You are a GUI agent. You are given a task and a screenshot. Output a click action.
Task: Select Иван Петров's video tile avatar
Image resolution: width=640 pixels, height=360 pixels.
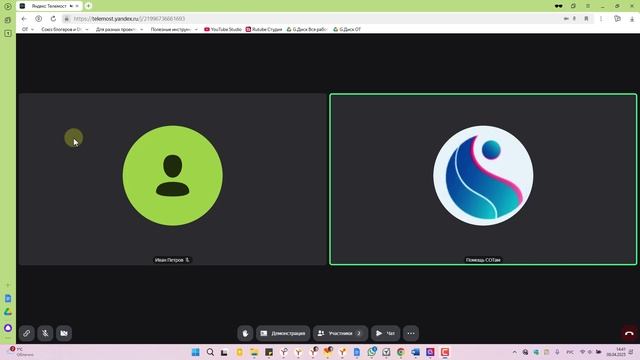pyautogui.click(x=173, y=176)
